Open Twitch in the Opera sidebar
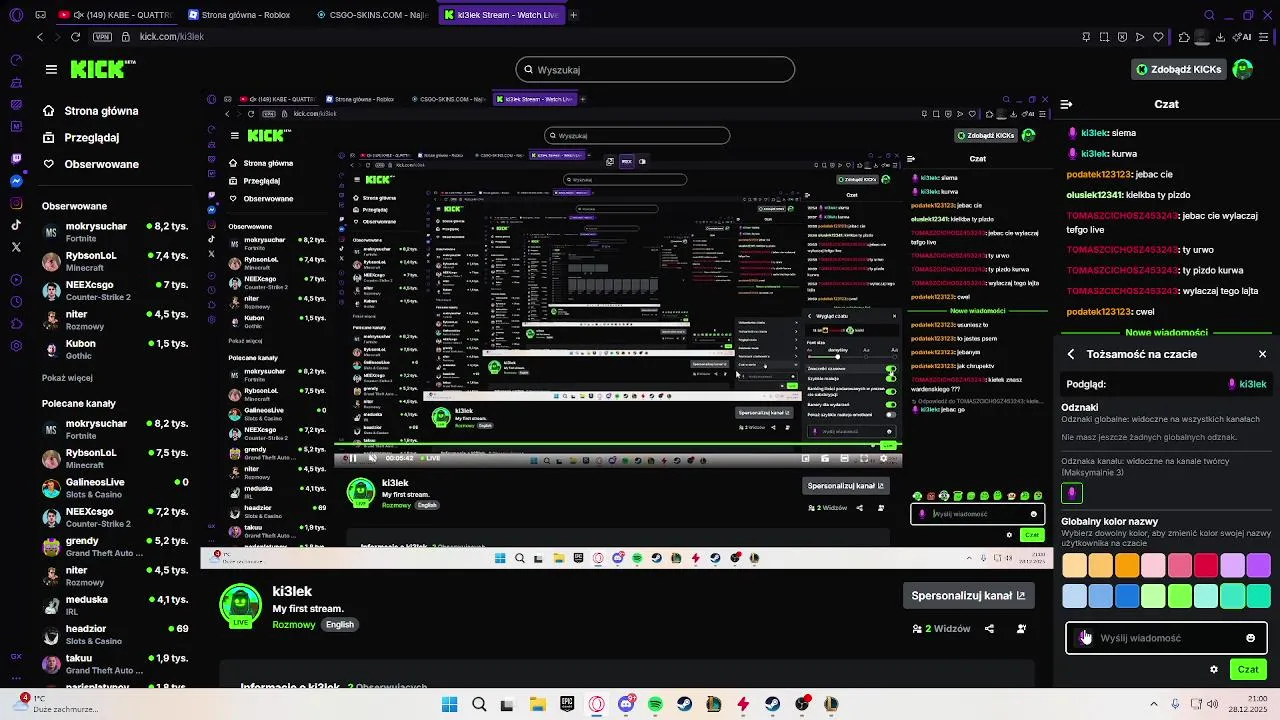This screenshot has width=1280, height=720. tap(16, 159)
